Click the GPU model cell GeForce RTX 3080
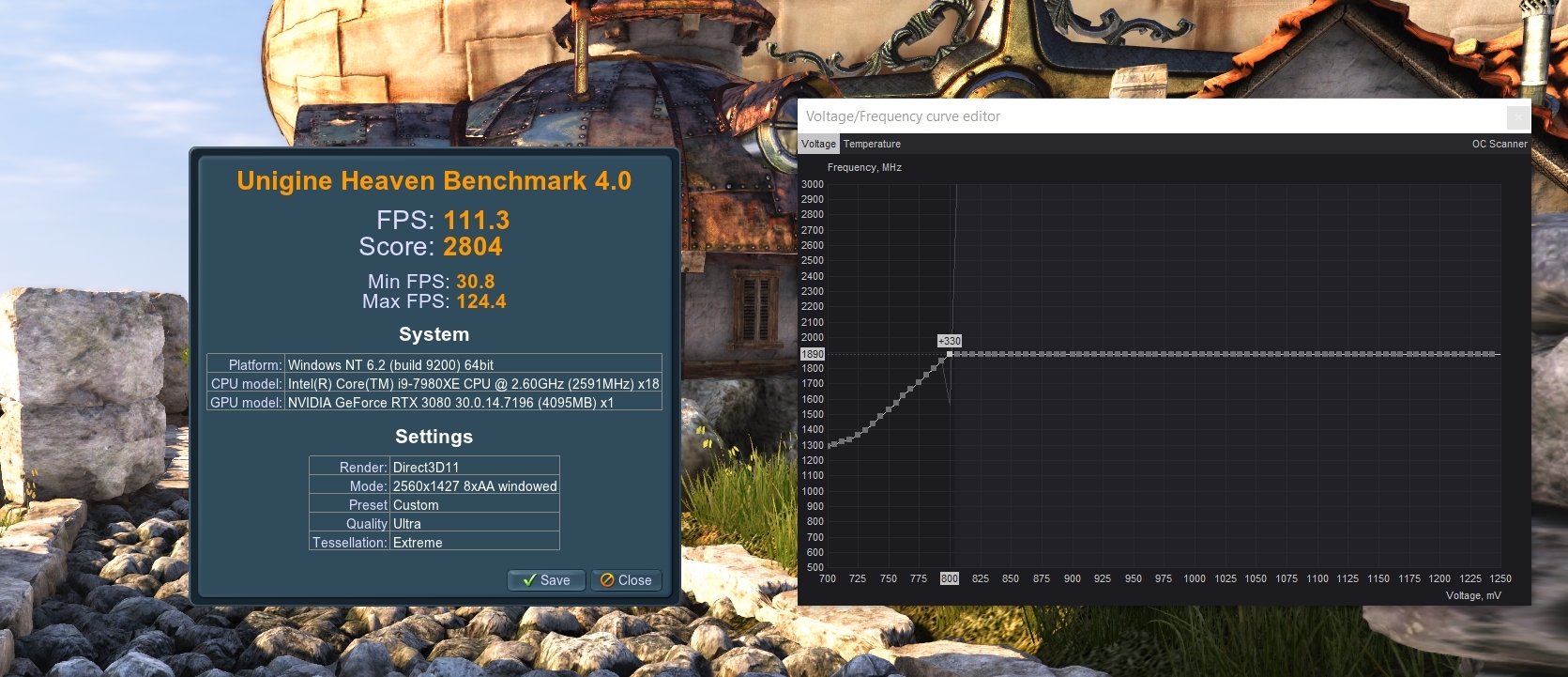The width and height of the screenshot is (1568, 677). pos(473,402)
